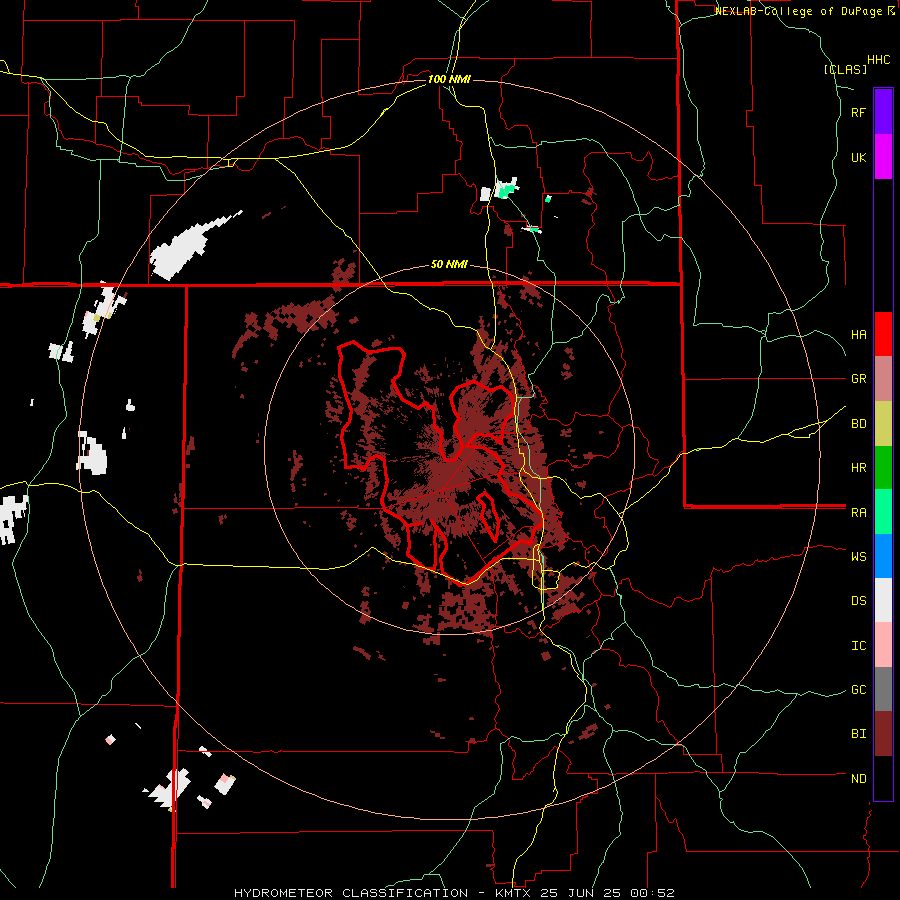
Task: Click the 'RA' legend label
Action: (858, 513)
